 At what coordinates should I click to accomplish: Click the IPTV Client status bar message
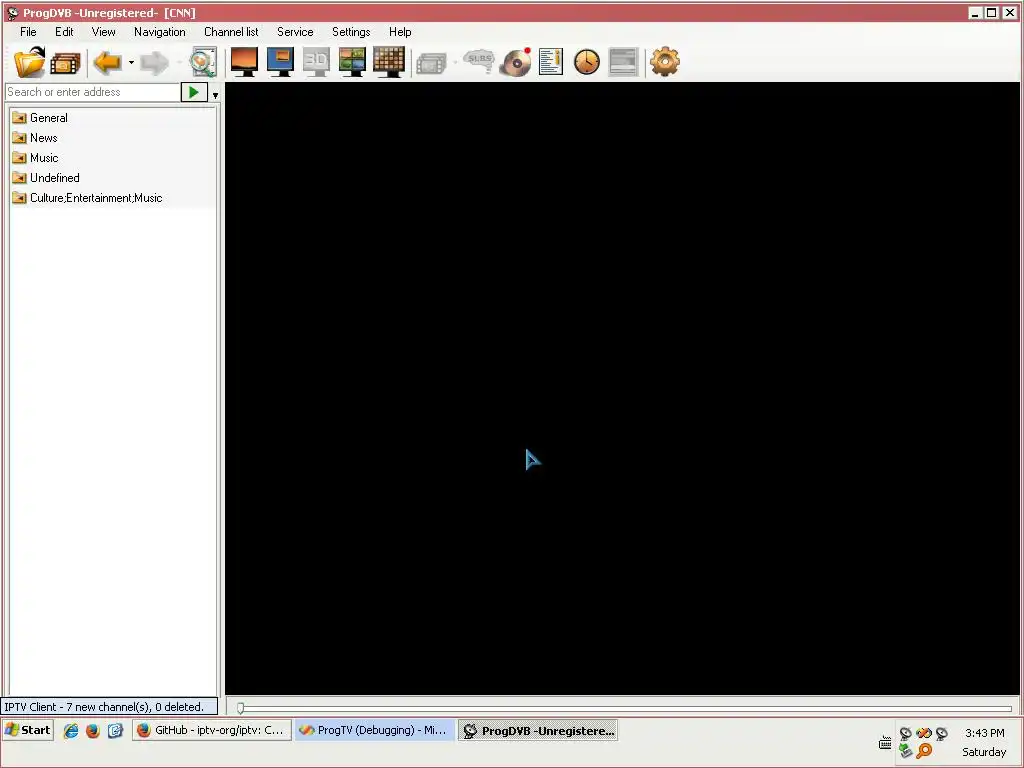click(x=109, y=707)
